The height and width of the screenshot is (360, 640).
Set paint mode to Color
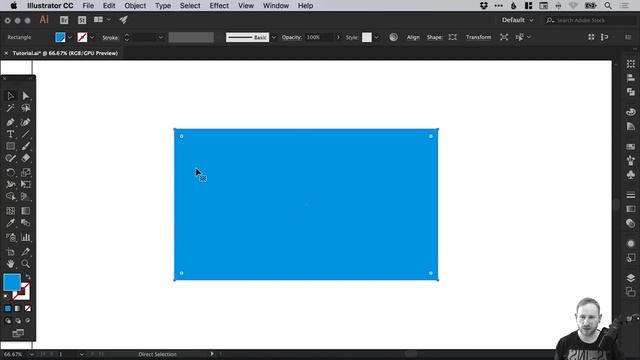8,308
